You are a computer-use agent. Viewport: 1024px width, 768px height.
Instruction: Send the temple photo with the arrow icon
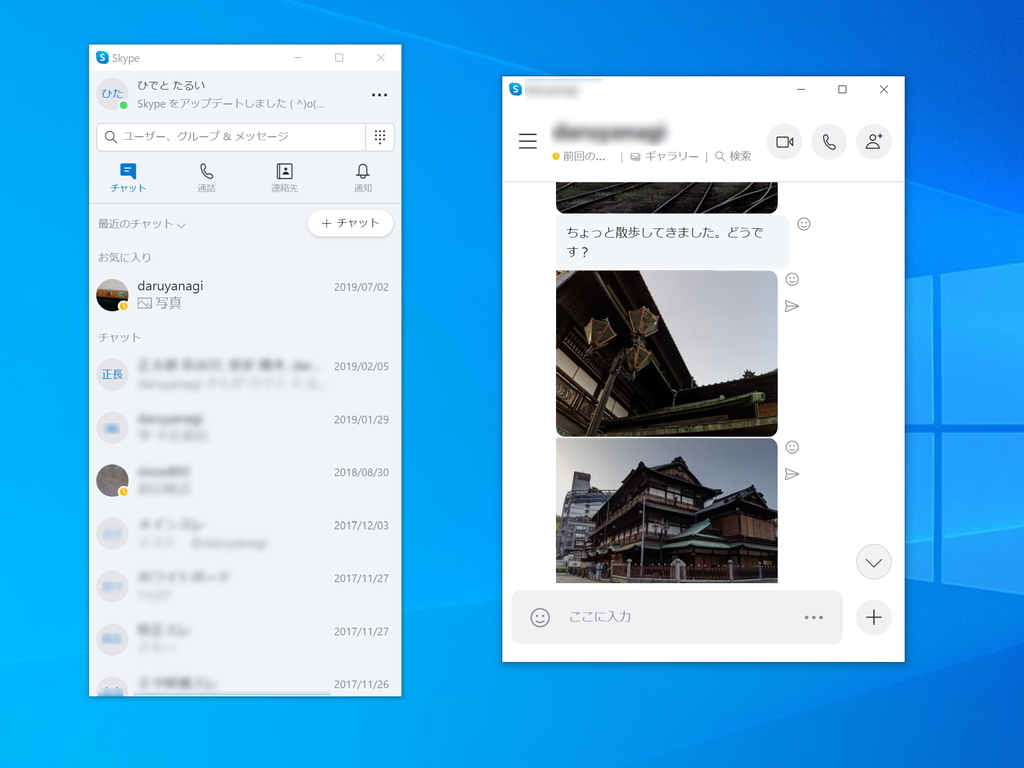pos(792,474)
